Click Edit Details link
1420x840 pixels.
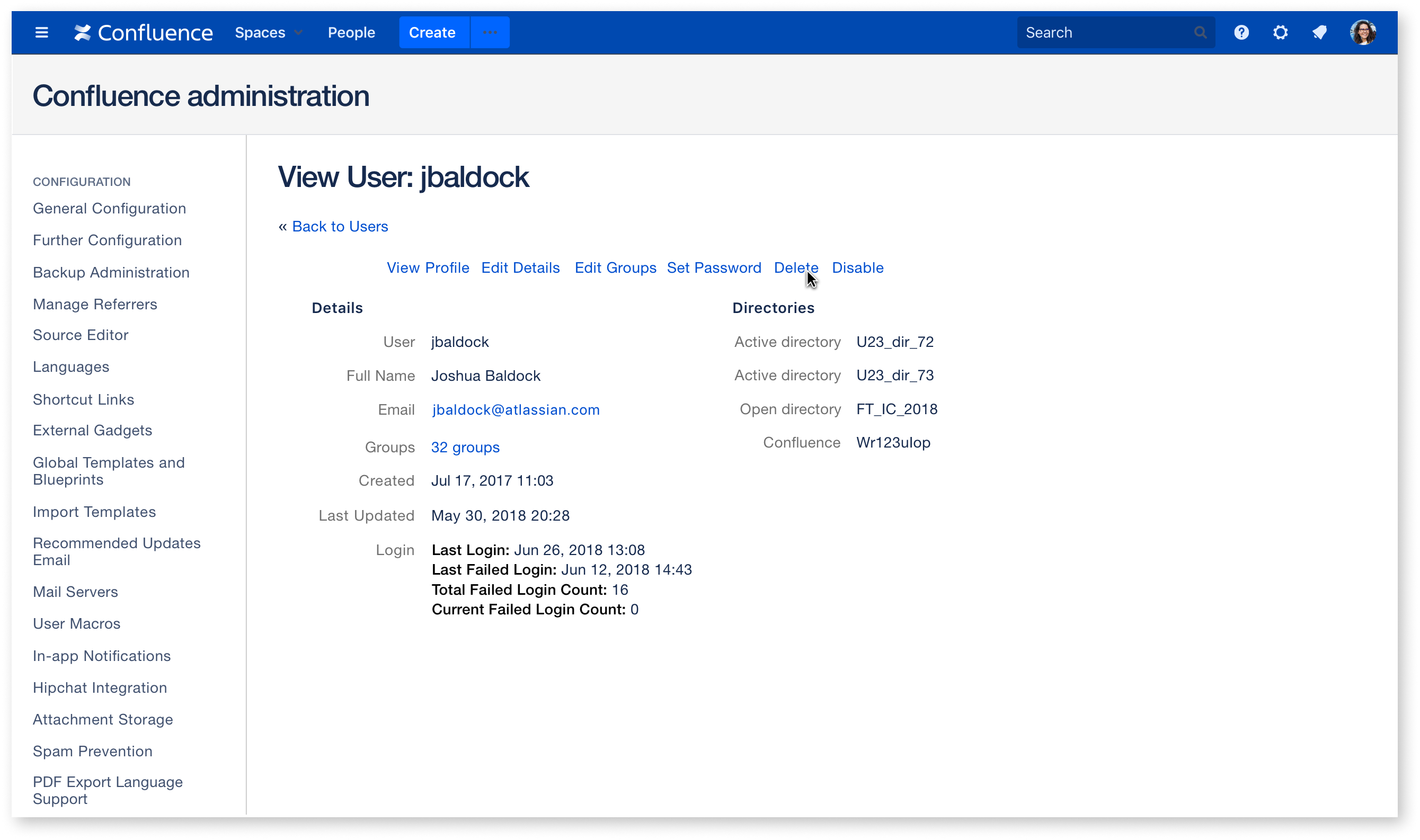(x=520, y=268)
